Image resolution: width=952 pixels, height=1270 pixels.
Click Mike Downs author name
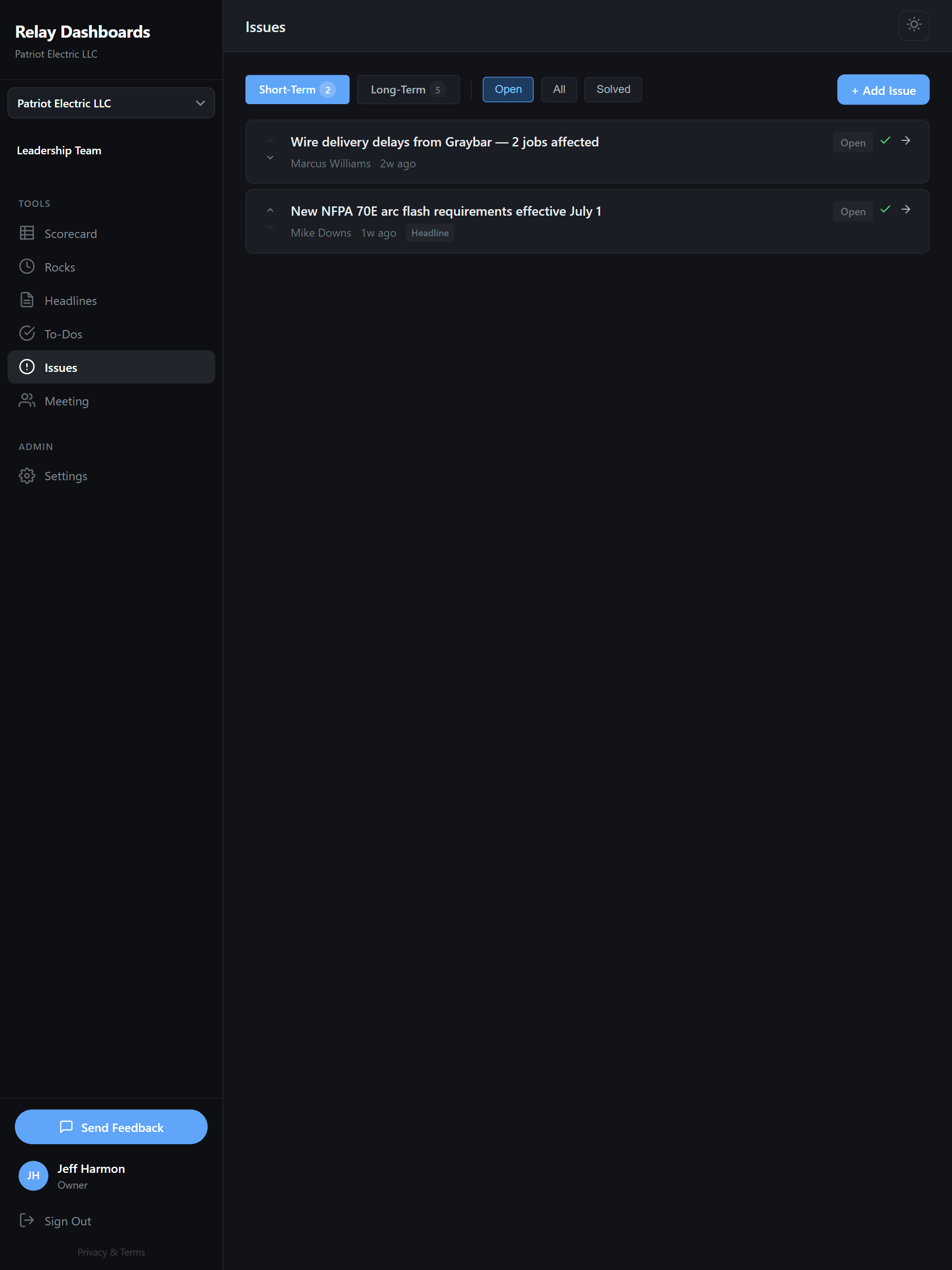(320, 232)
